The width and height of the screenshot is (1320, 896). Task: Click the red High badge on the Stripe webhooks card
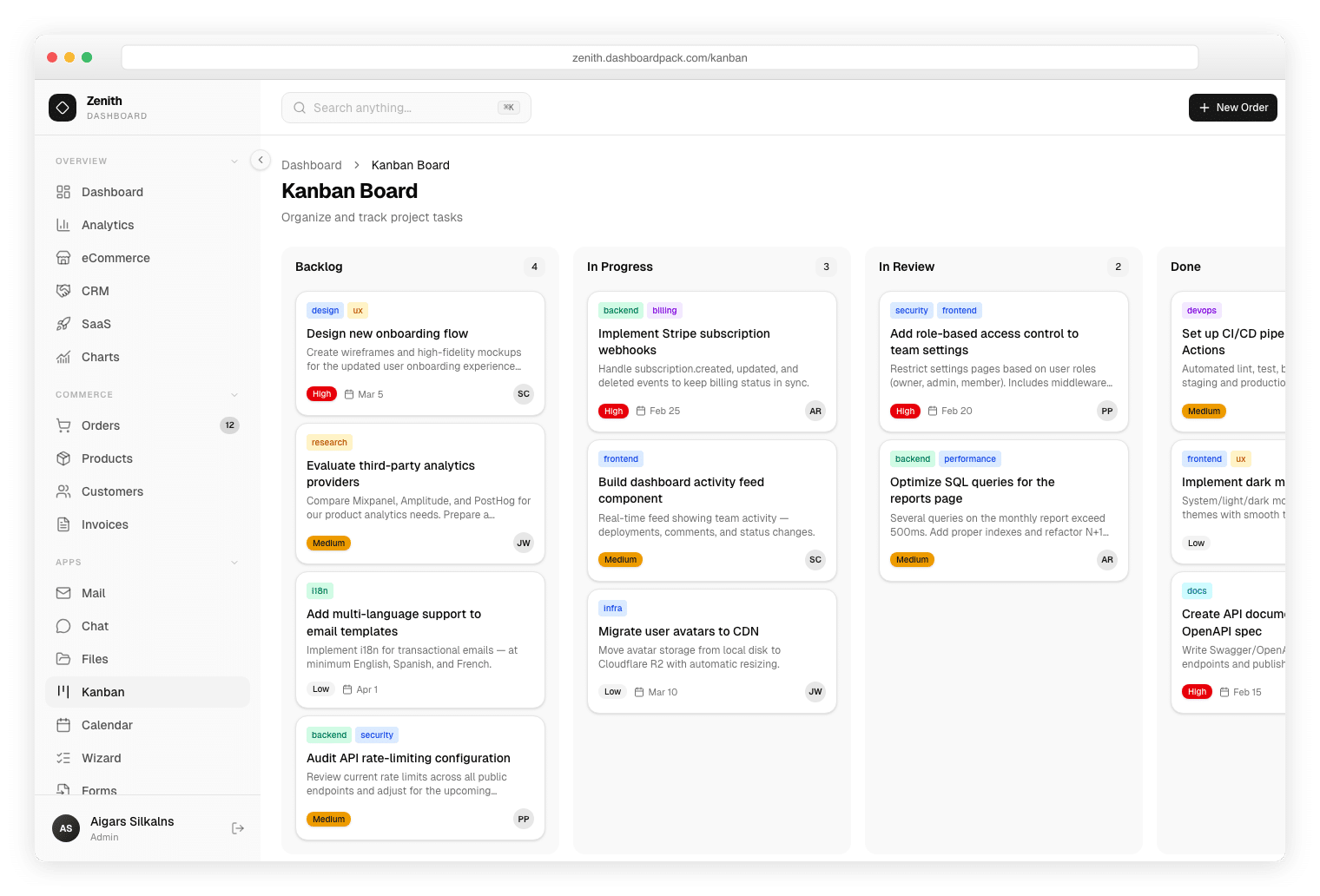[613, 411]
